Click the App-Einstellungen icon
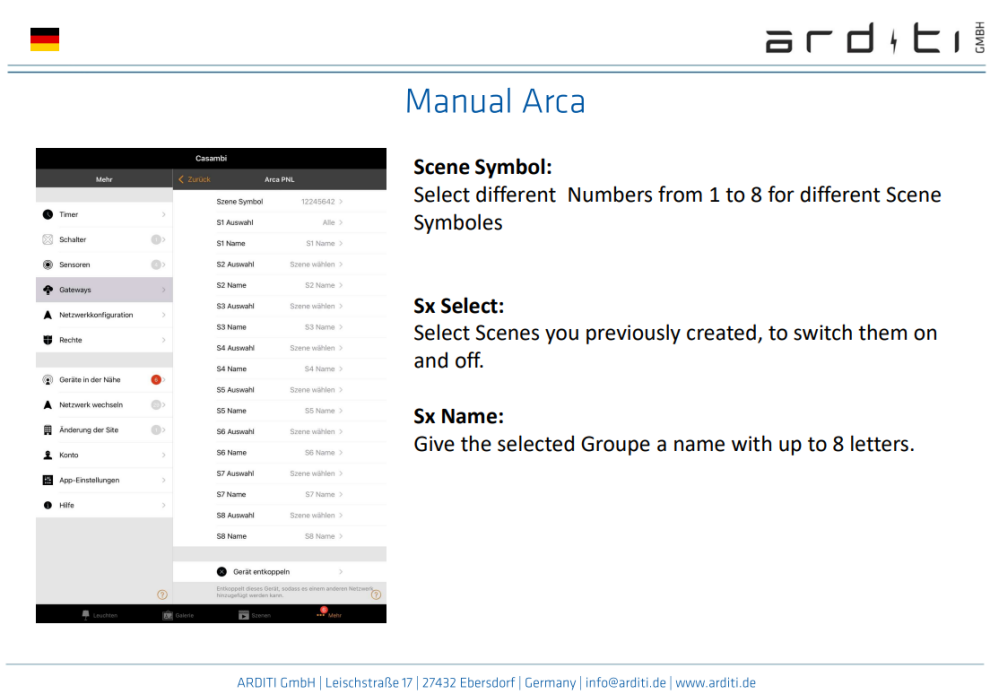 coord(48,481)
